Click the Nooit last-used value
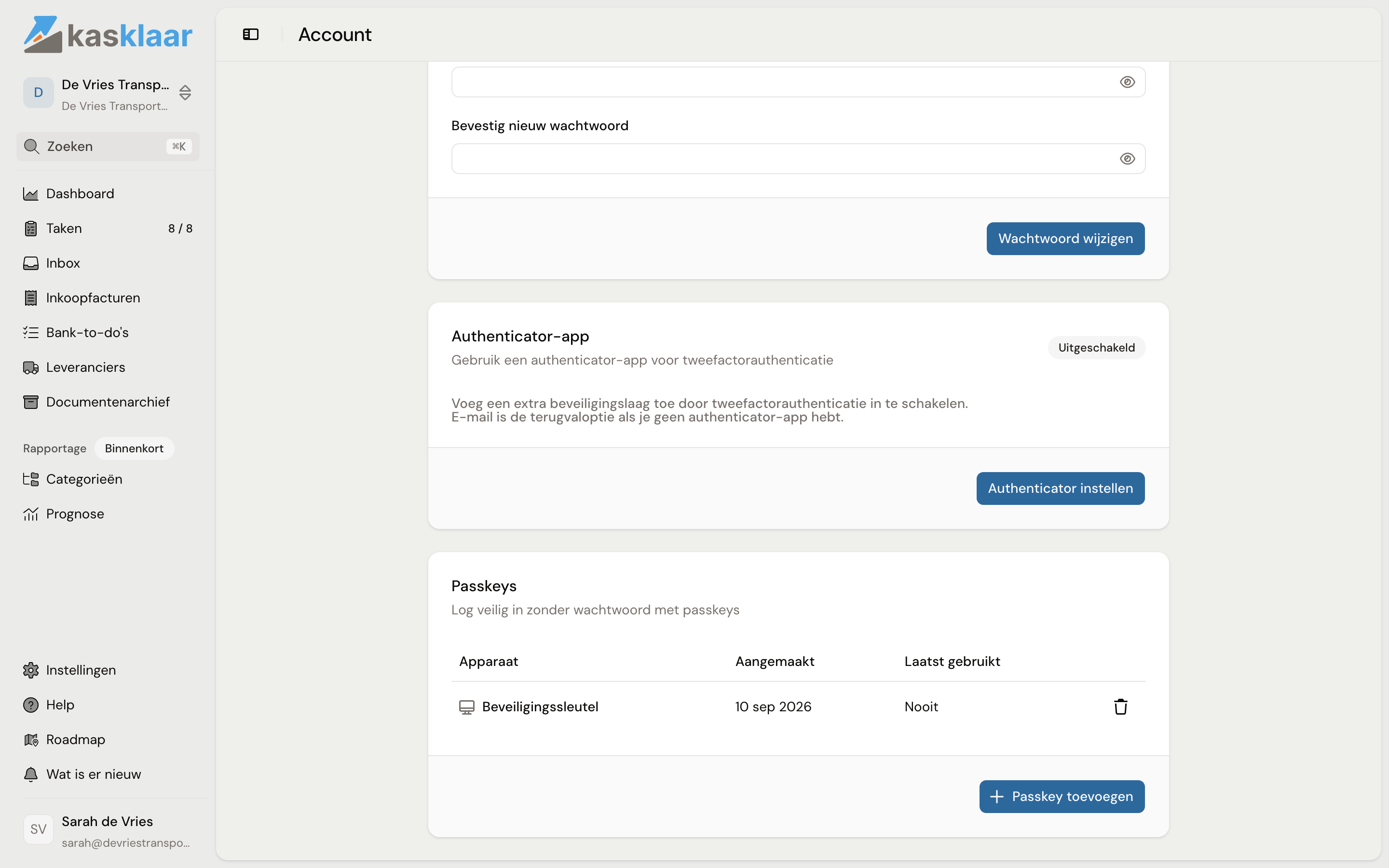Viewport: 1389px width, 868px height. tap(921, 706)
